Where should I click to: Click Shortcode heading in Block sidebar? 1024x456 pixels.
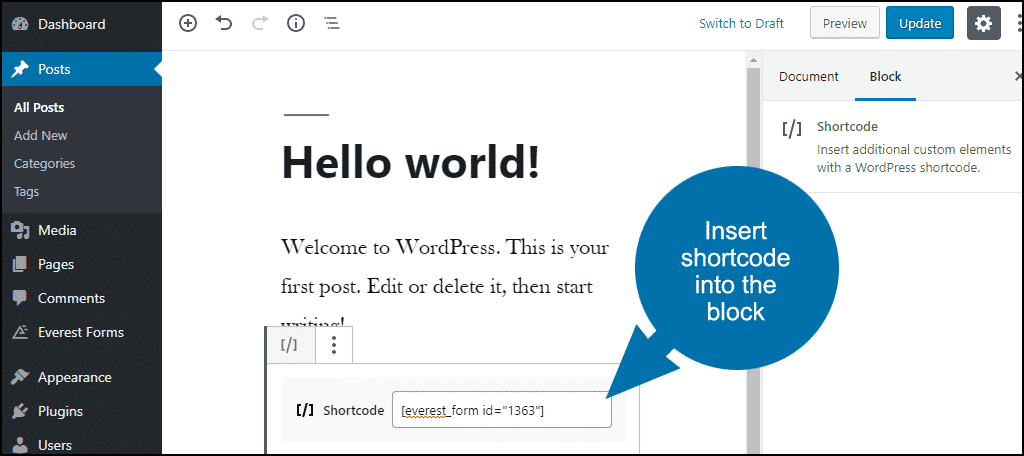[x=847, y=127]
